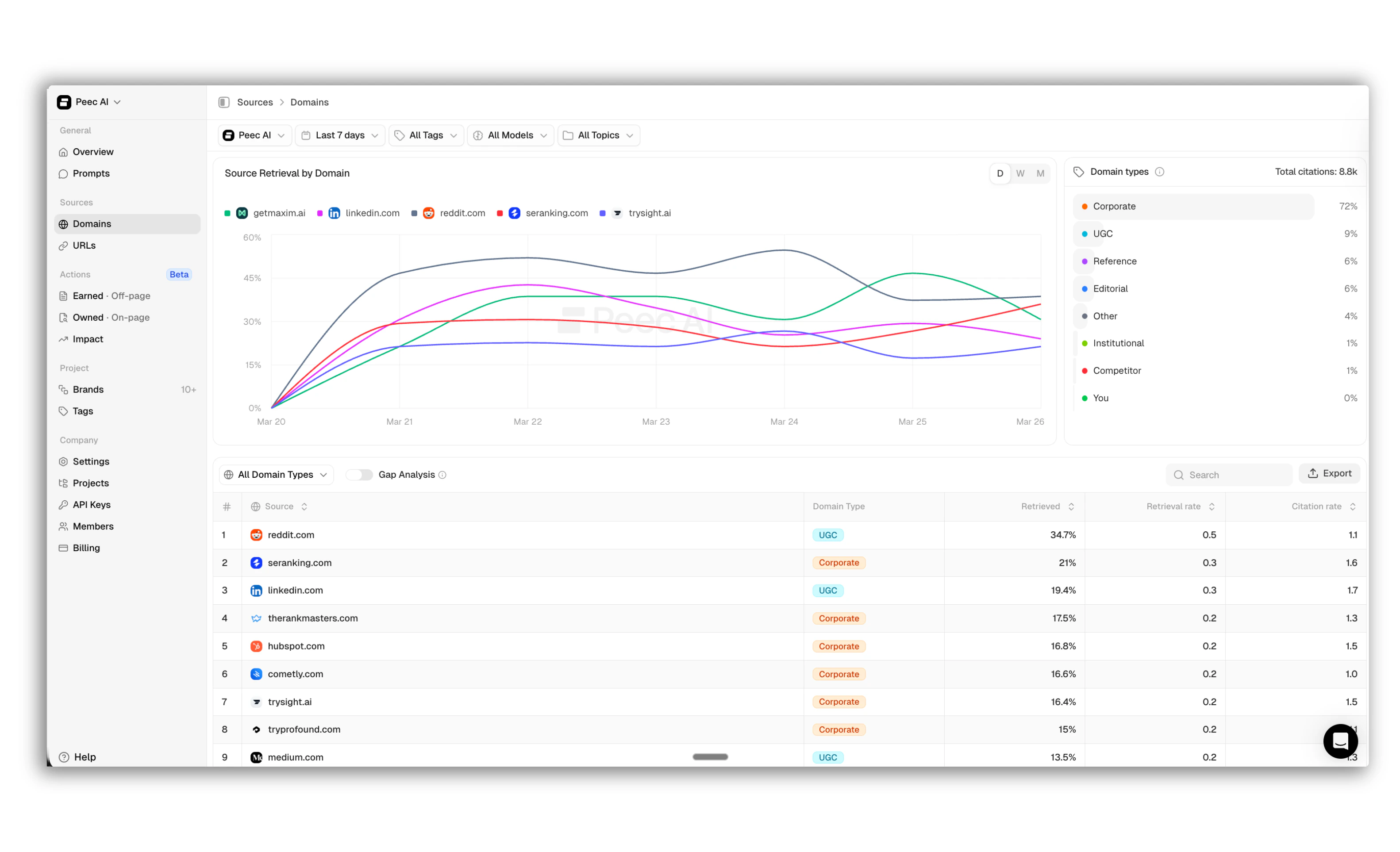This screenshot has width=1400, height=852.
Task: Expand the All Models filter dropdown
Action: pyautogui.click(x=510, y=136)
